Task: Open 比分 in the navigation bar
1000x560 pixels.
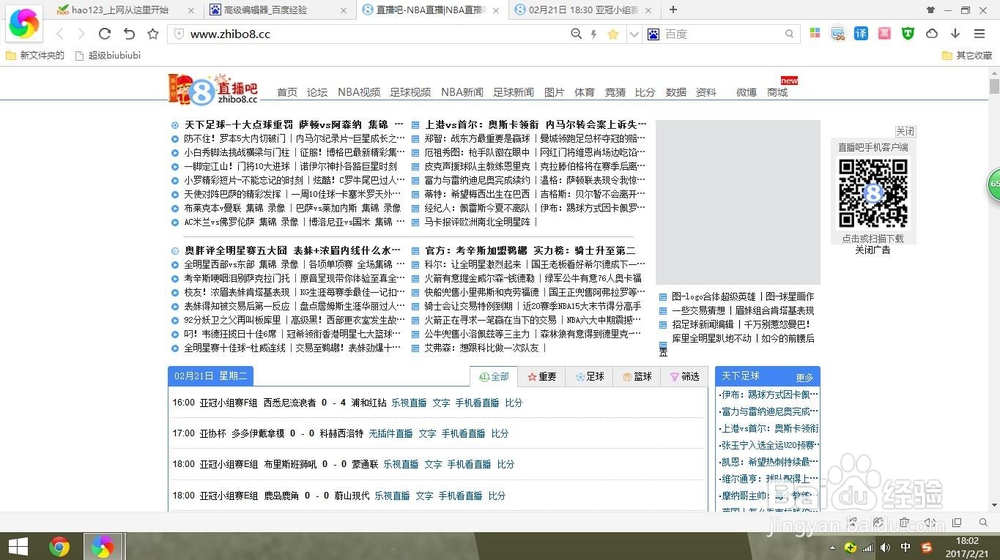Action: pyautogui.click(x=645, y=92)
